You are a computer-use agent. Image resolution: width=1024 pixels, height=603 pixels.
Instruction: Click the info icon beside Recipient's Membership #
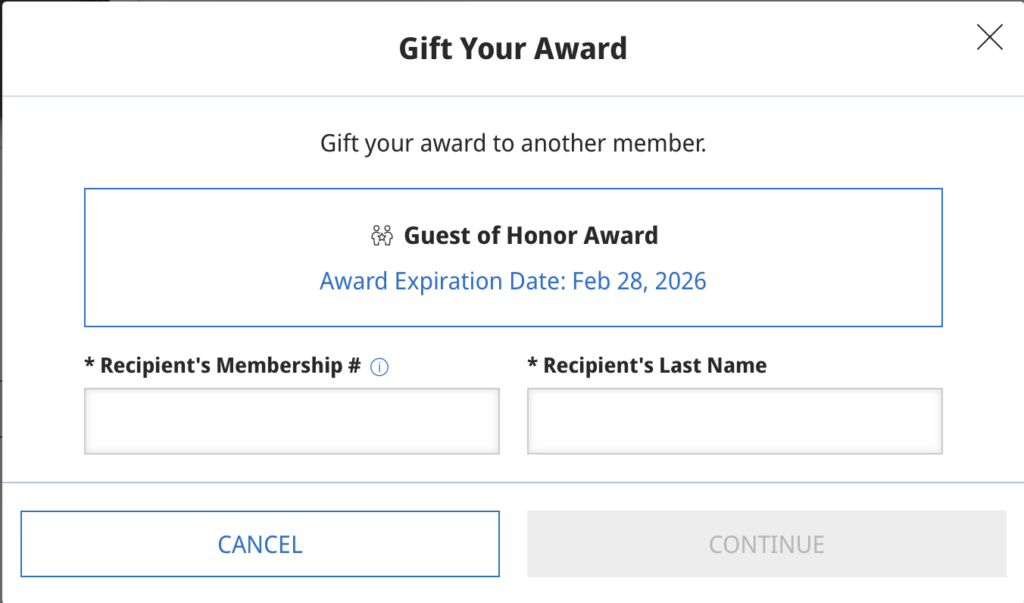(379, 367)
